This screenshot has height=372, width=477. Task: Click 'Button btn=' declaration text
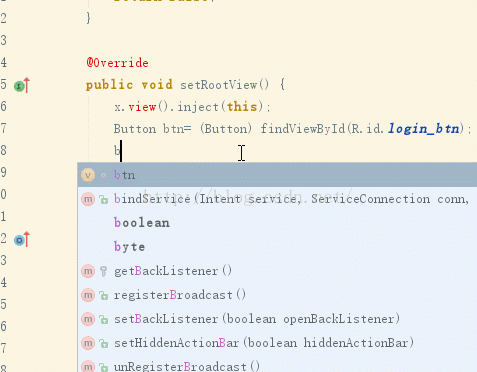click(152, 129)
